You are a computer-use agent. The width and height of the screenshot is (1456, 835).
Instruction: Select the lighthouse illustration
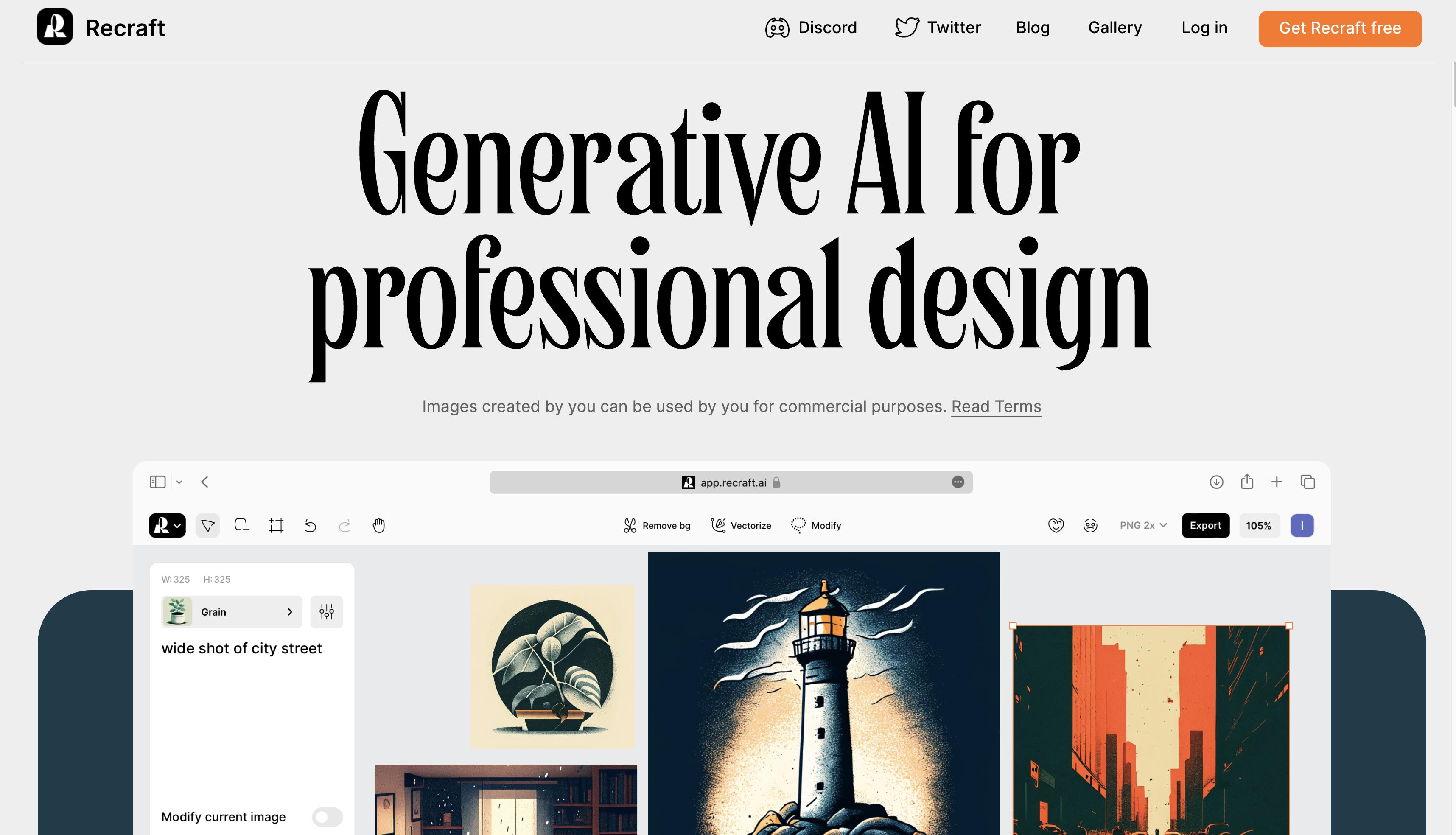[823, 693]
